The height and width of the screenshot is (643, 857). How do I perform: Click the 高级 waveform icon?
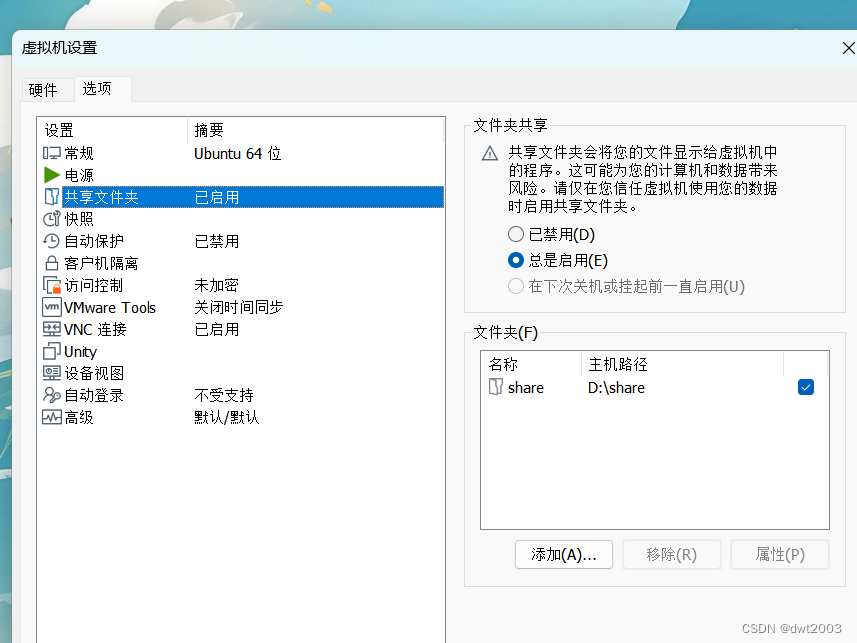tap(51, 417)
